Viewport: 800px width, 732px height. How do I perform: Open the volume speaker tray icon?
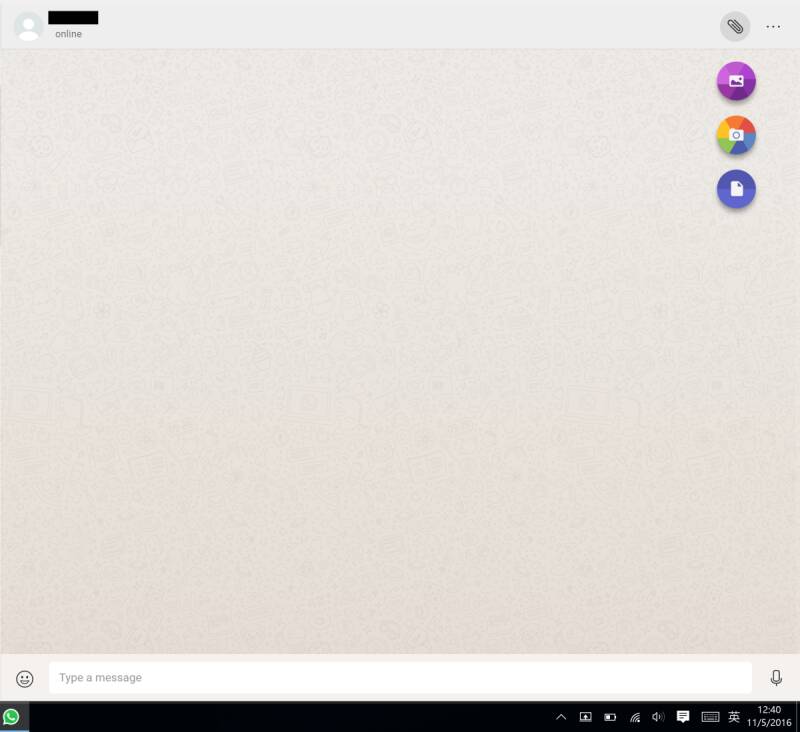[658, 717]
